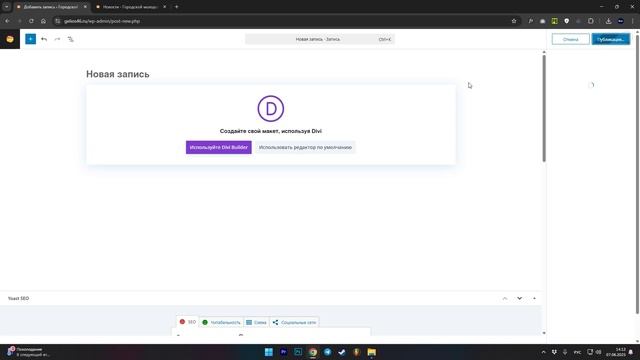Screen dimensions: 640x360
Task: Open the tab search dropdown arrow
Action: (7, 7)
